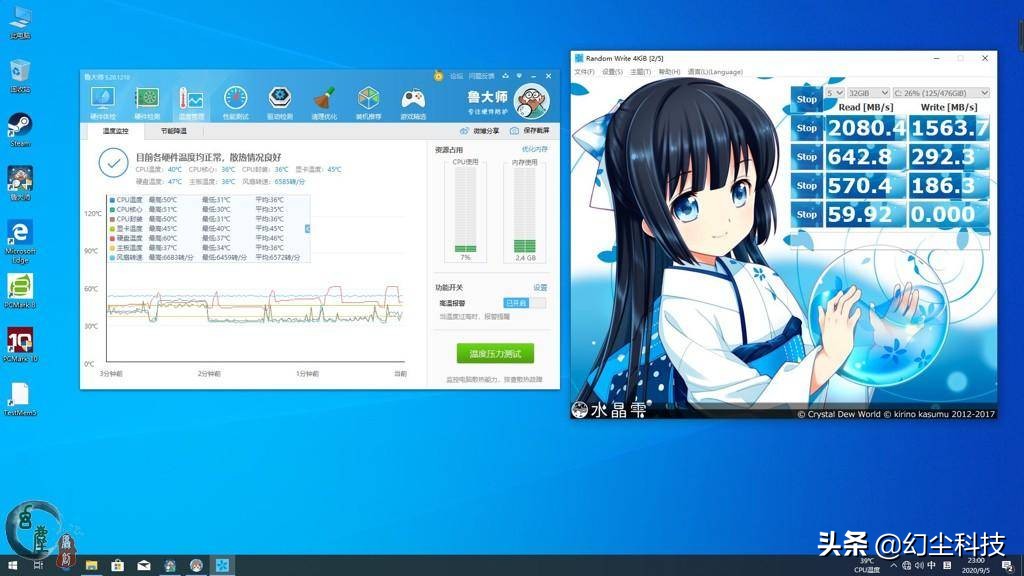This screenshot has height=576, width=1024.
Task: Open the test count dropdown showing 5
Action: 835,93
